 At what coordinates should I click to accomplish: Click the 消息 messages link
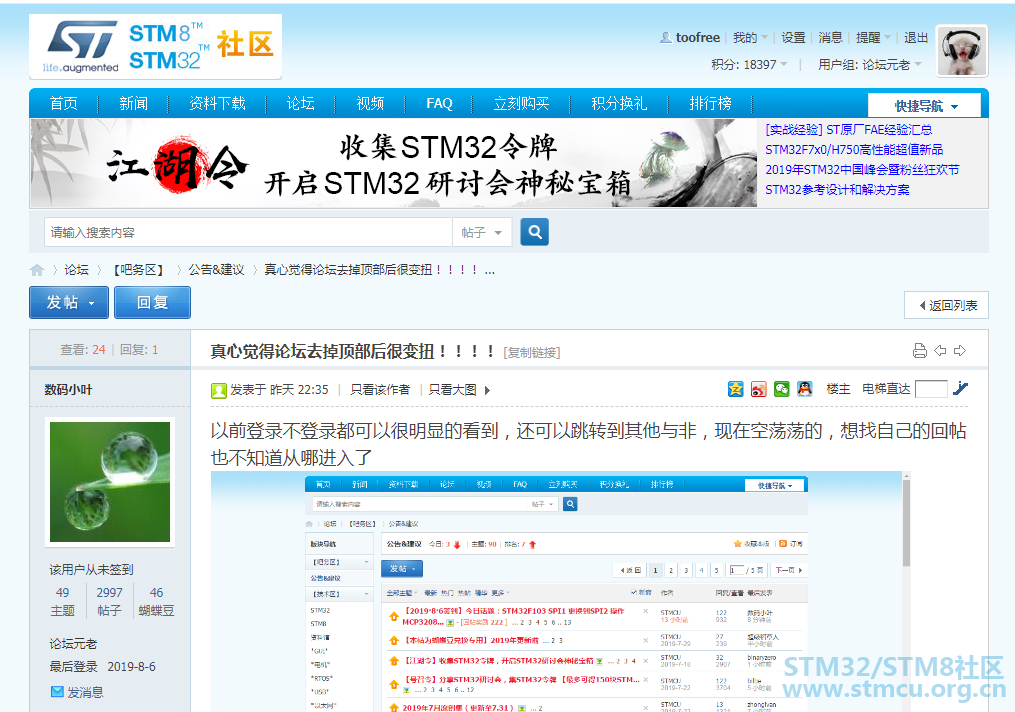pyautogui.click(x=830, y=38)
